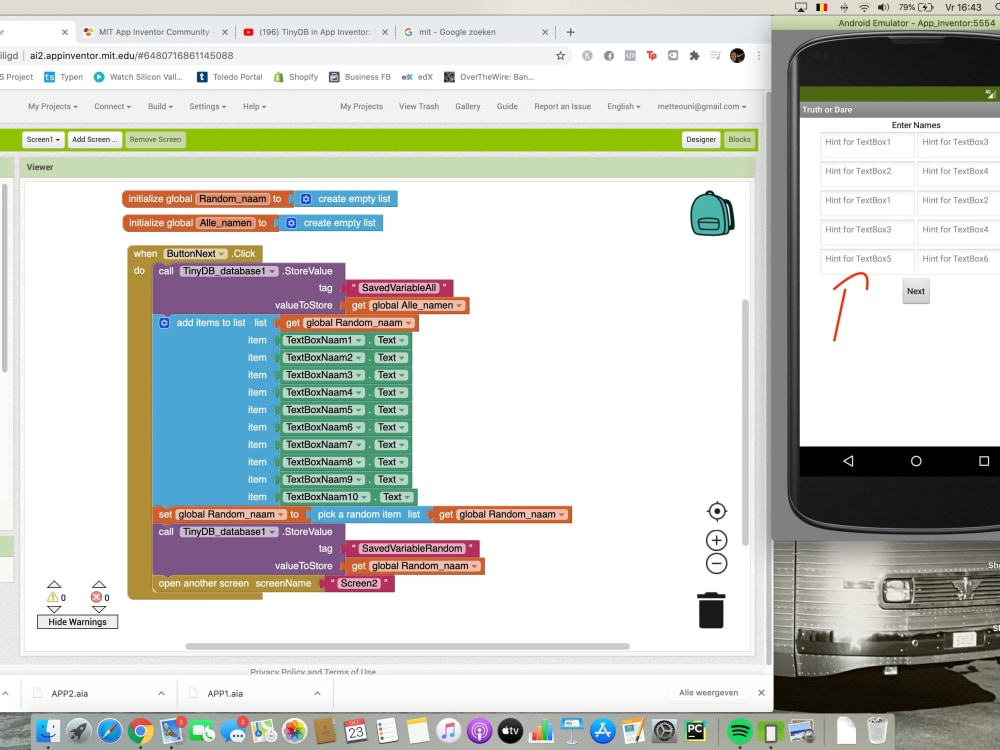
Task: Expand the English language dropdown
Action: pos(624,107)
